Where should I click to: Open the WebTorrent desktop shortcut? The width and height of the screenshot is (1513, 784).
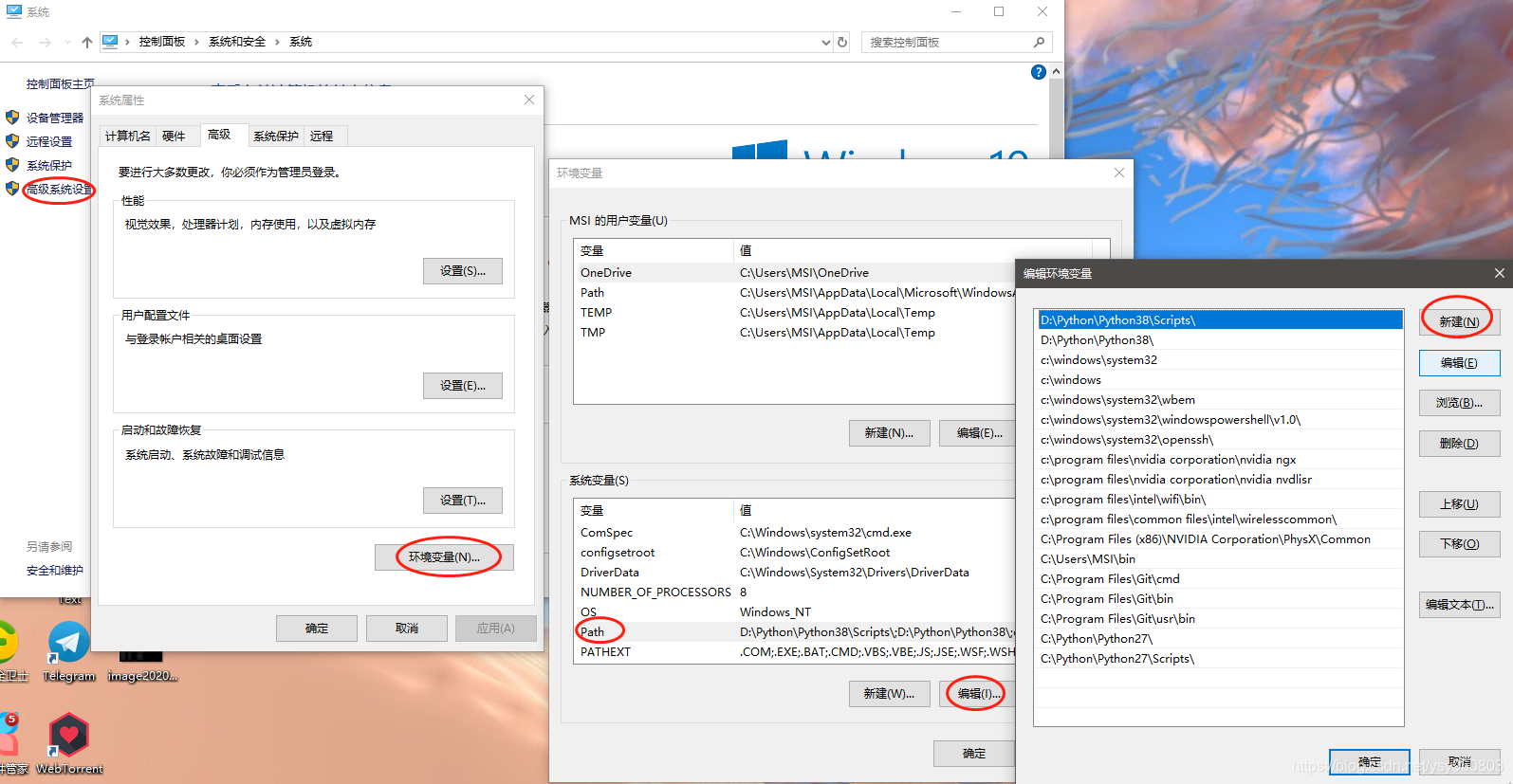[x=69, y=744]
